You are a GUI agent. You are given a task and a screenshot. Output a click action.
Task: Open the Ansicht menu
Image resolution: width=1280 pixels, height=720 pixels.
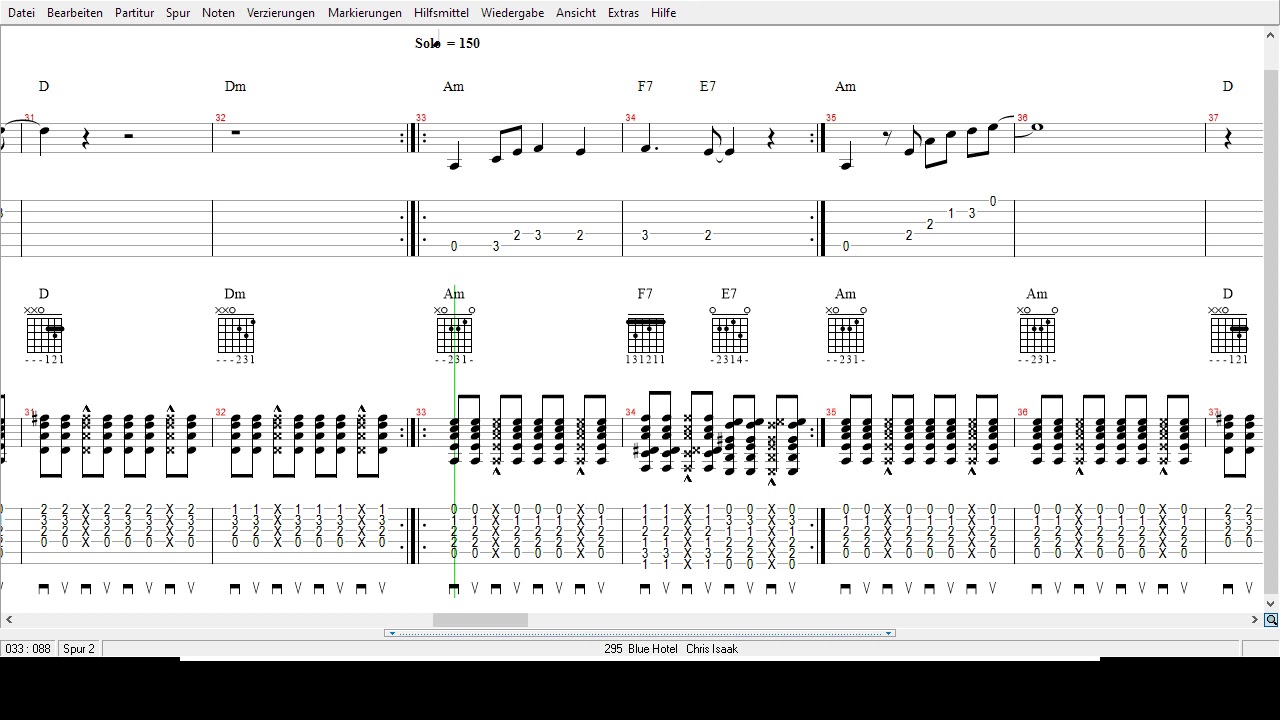pyautogui.click(x=576, y=13)
